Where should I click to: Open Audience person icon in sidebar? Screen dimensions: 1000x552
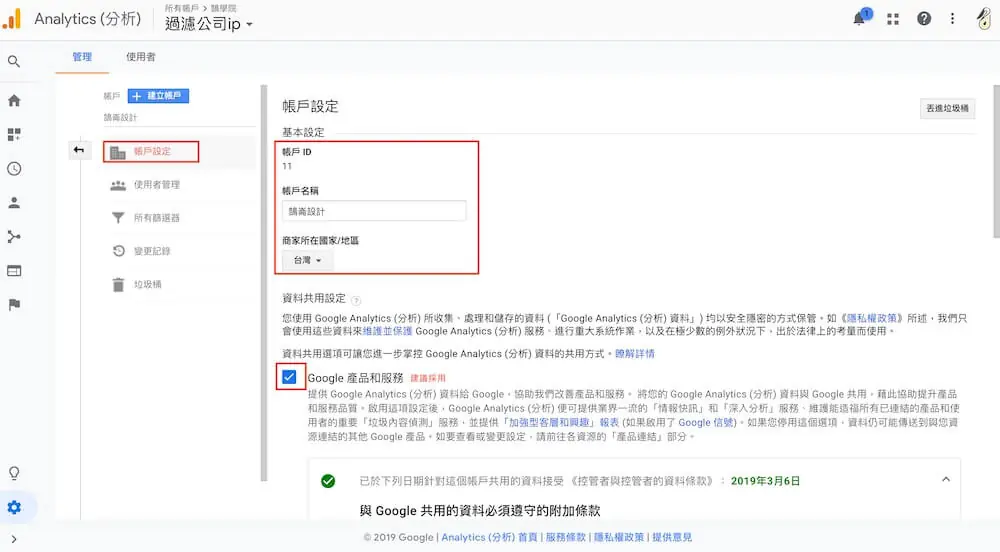[14, 203]
